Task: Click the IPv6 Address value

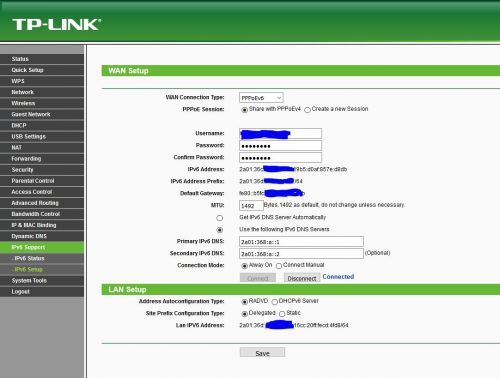Action: (293, 169)
